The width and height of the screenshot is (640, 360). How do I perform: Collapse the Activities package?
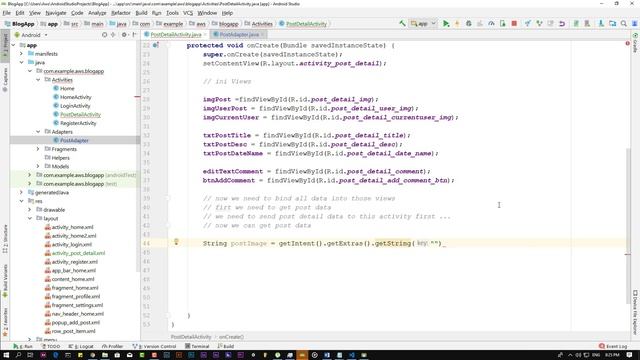pos(38,80)
